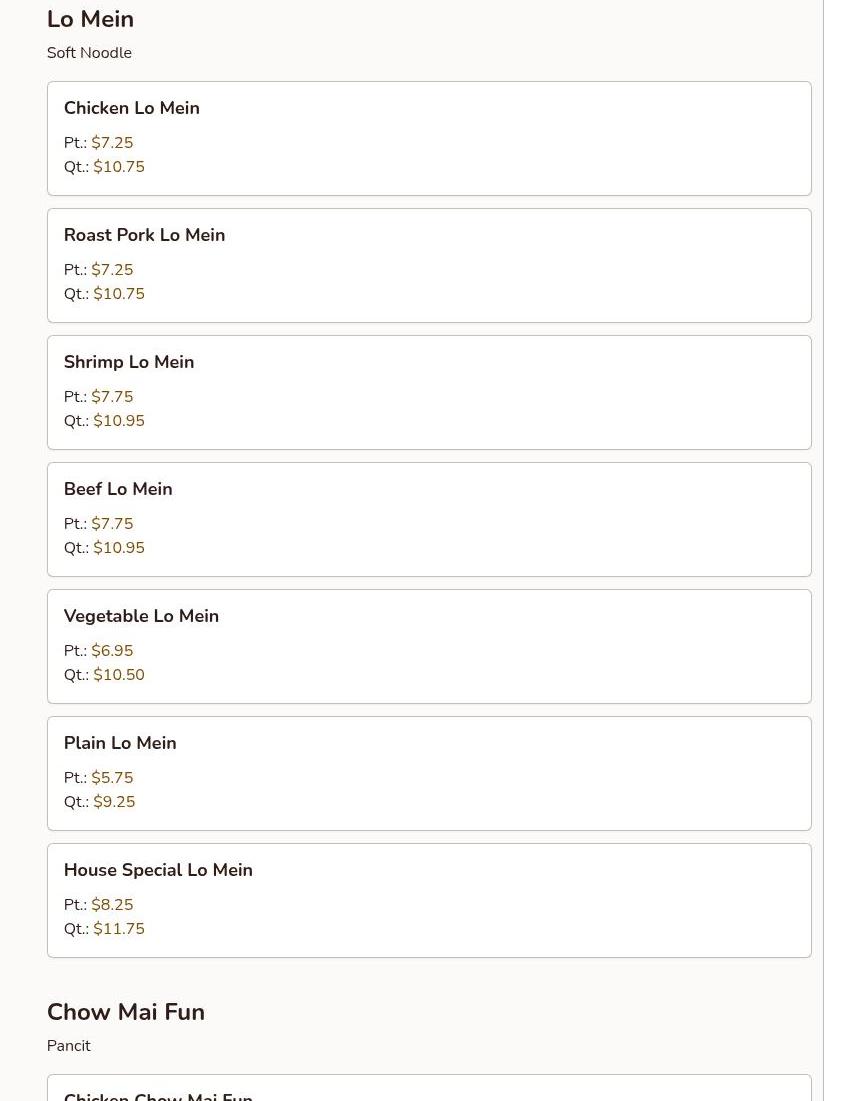Click the Chow Mai Fun section heading
This screenshot has width=844, height=1101.
point(126,1012)
